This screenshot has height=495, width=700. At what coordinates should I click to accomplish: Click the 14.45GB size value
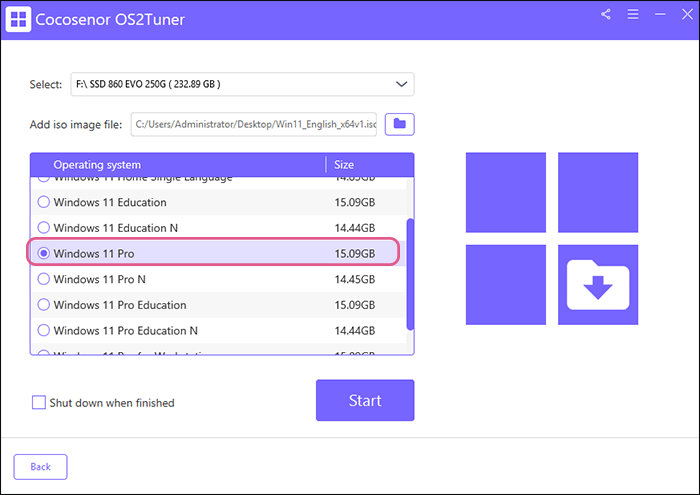point(355,279)
